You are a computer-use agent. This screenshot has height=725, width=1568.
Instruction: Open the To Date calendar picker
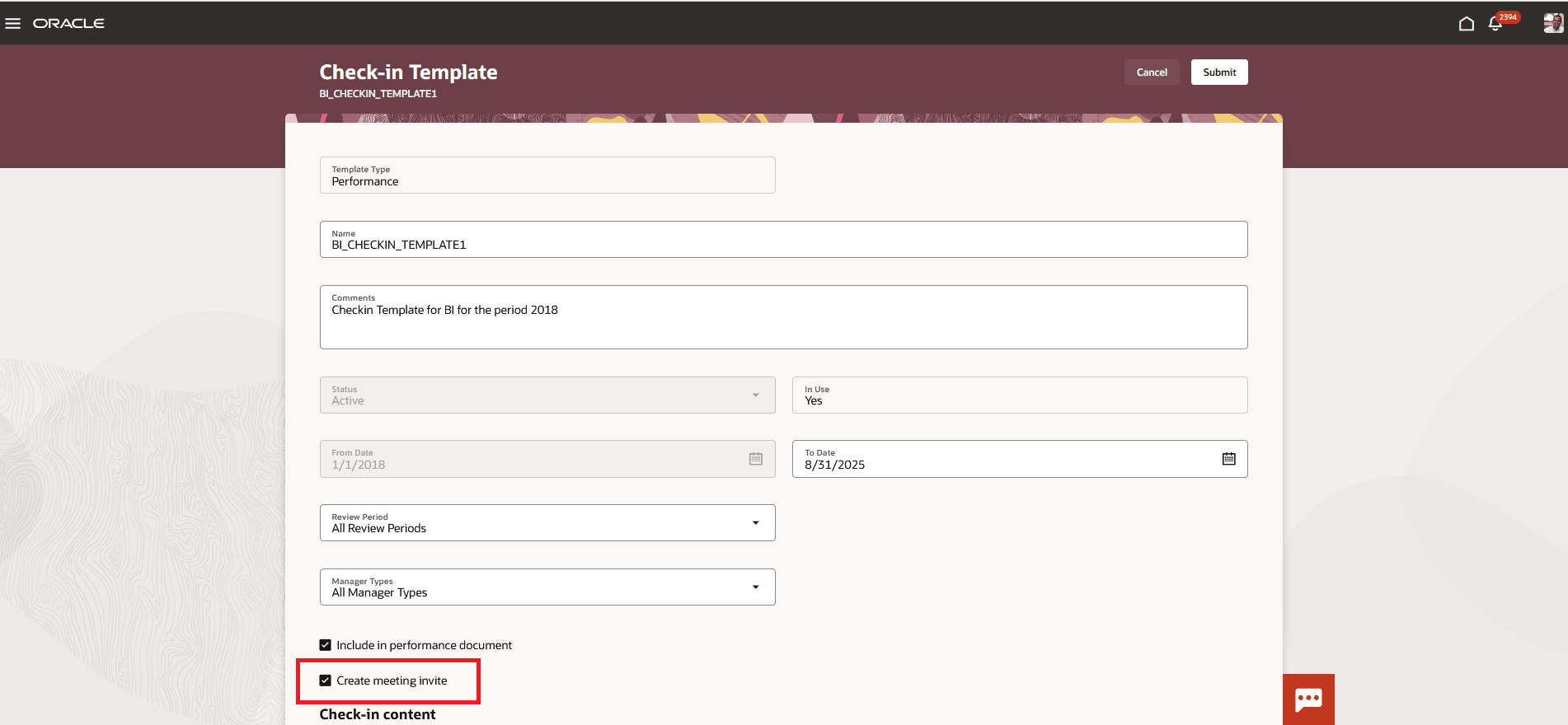click(1228, 459)
